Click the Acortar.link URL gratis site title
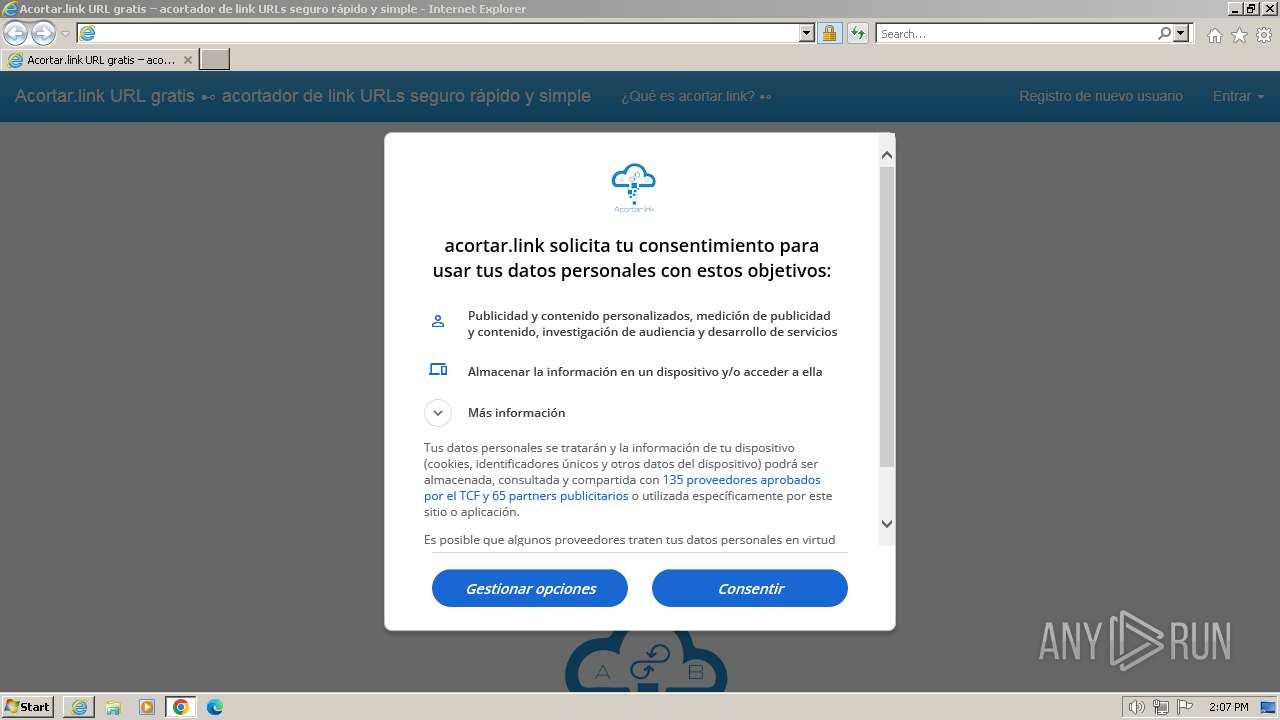The width and height of the screenshot is (1280, 720). 302,96
